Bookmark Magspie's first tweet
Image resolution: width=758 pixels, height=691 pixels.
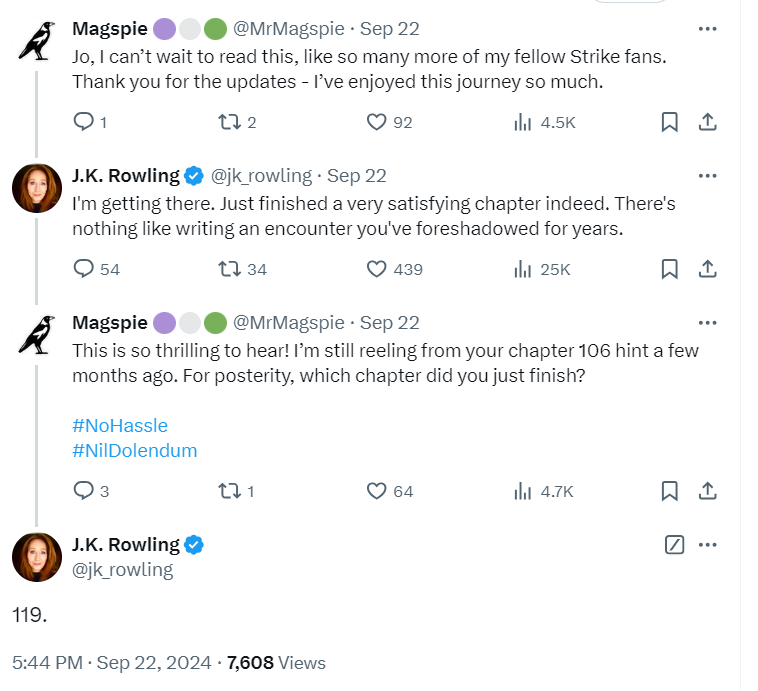669,122
